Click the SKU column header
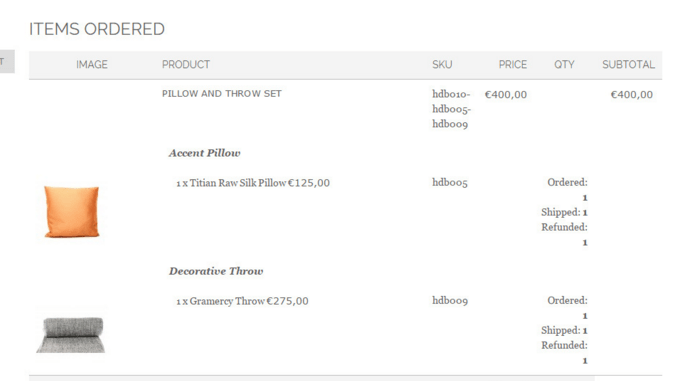679x381 pixels. pos(442,65)
